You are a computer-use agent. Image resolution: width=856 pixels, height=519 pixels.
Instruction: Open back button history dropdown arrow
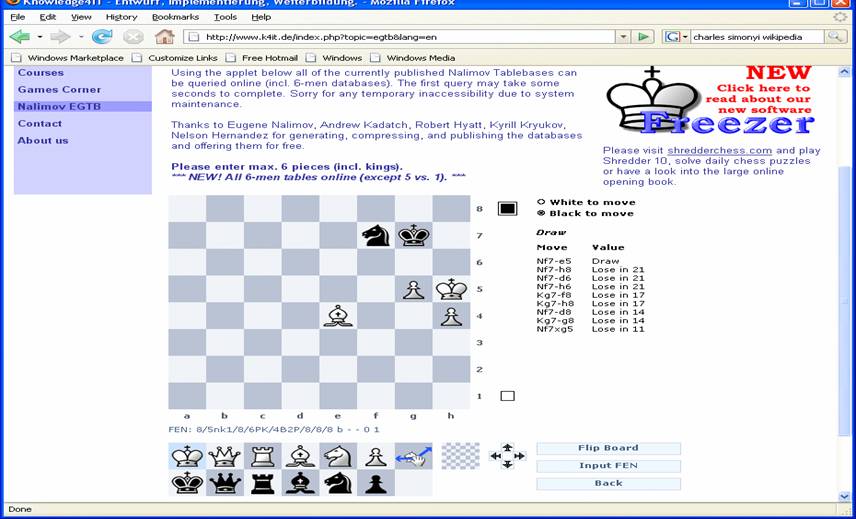tap(39, 37)
